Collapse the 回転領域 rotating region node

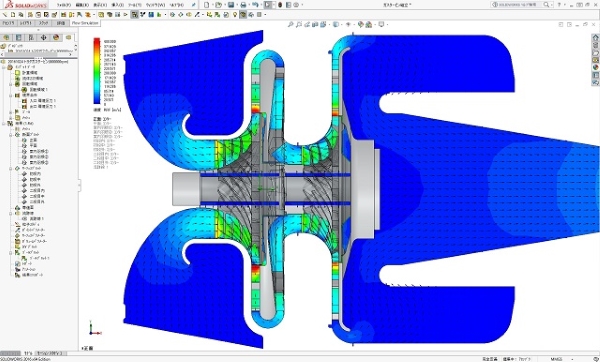point(10,84)
